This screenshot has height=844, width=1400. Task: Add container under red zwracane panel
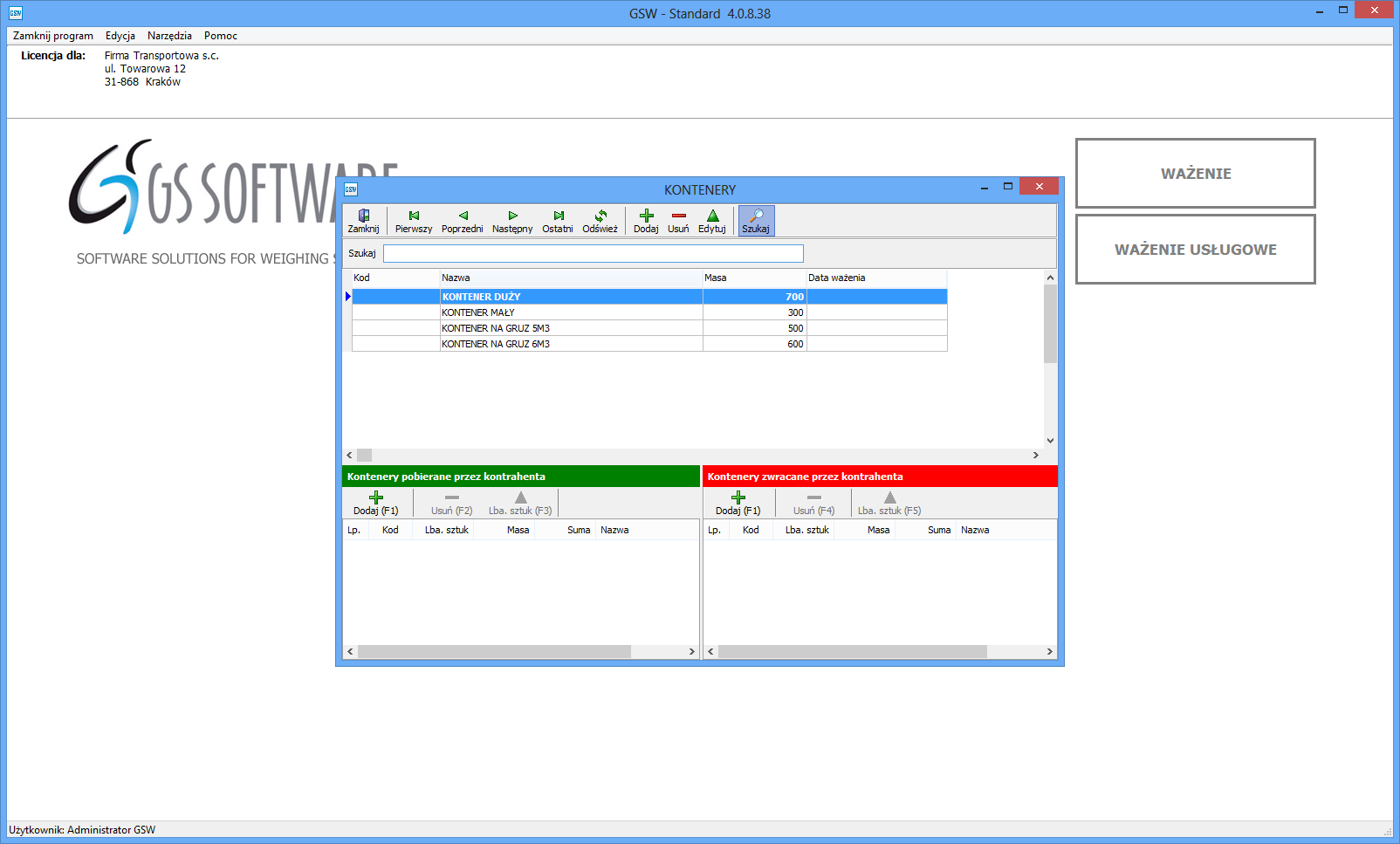pyautogui.click(x=738, y=503)
